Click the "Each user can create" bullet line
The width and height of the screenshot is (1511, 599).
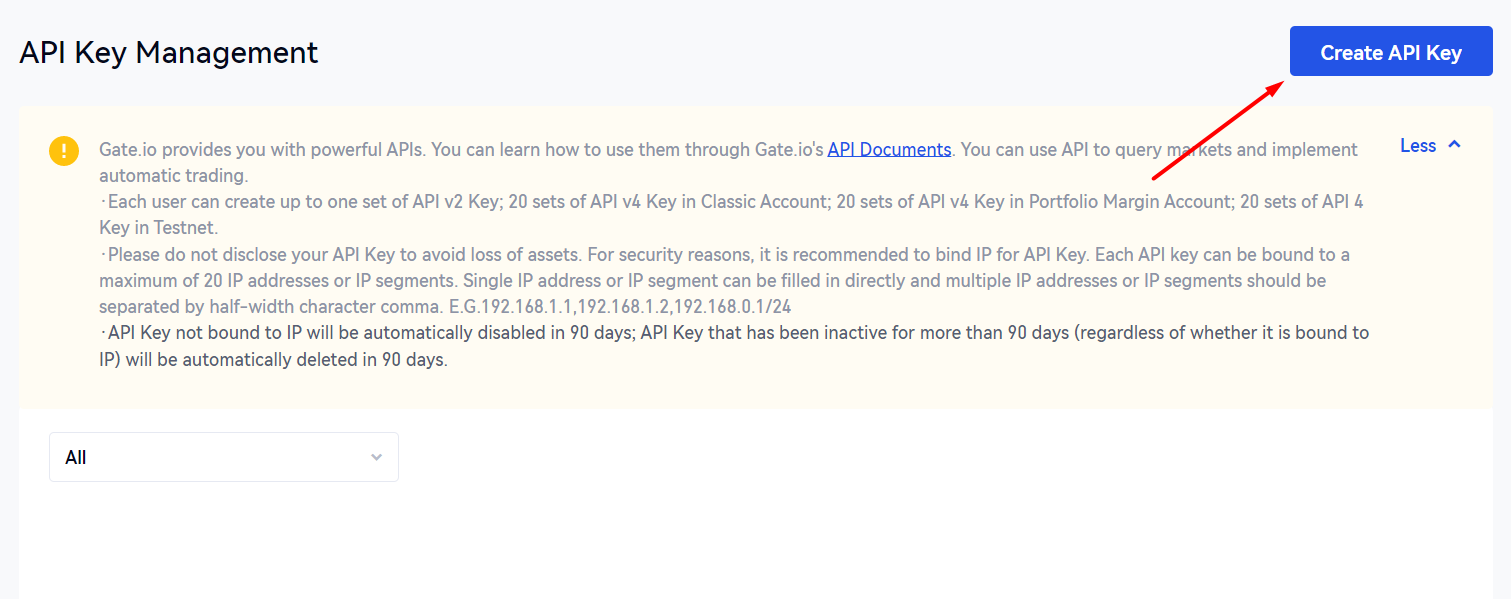click(300, 202)
